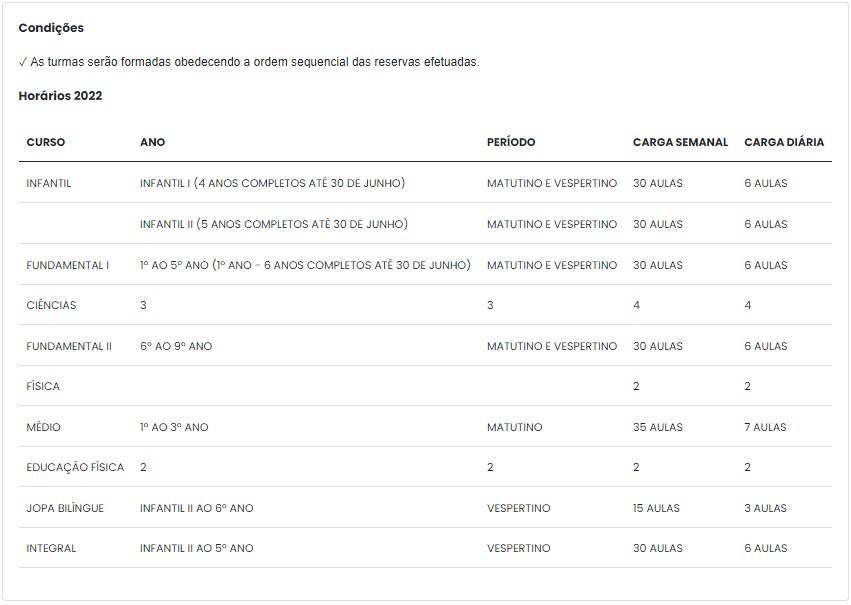Click the CURSO column header

point(46,142)
